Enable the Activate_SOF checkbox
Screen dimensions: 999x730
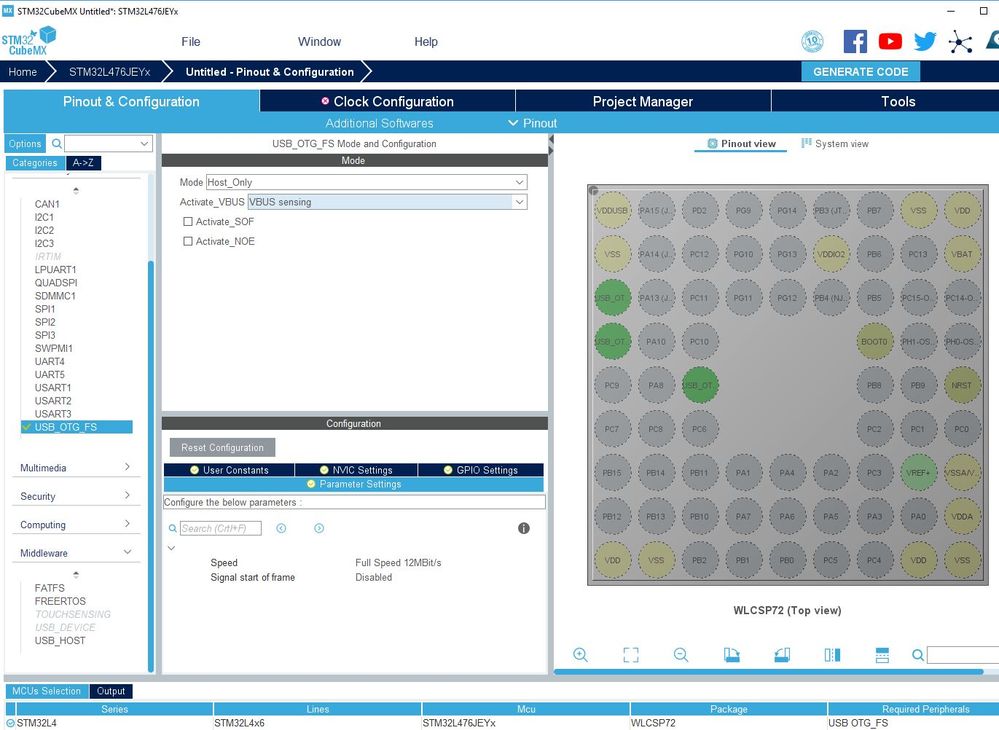[x=188, y=222]
